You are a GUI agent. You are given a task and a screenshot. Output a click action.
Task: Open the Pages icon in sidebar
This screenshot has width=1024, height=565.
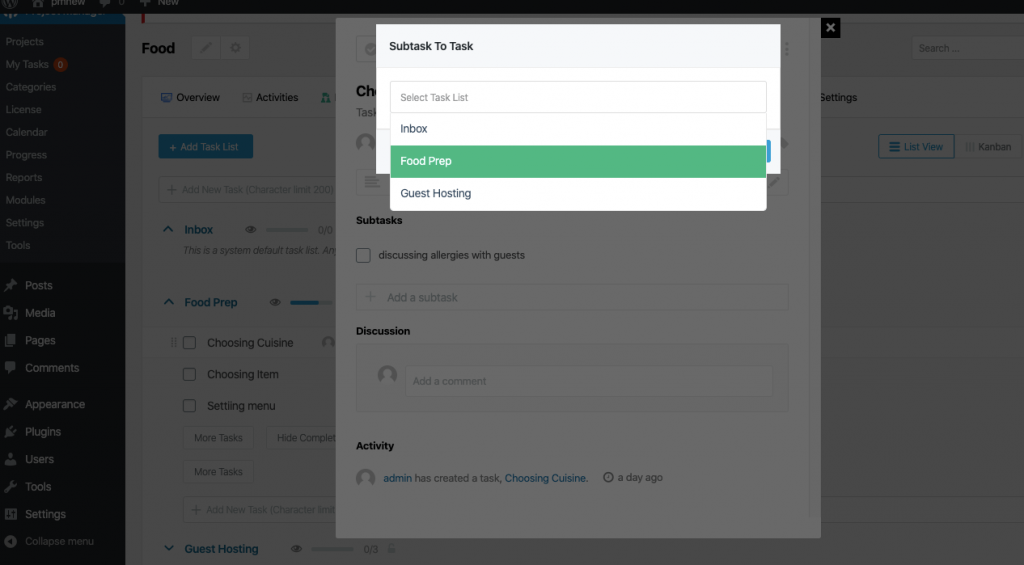point(10,340)
